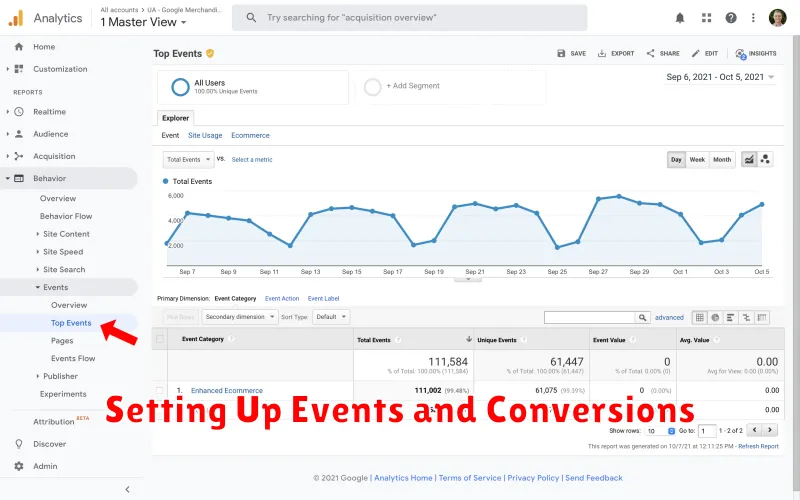Open the notifications bell
The height and width of the screenshot is (500, 800).
coord(680,18)
